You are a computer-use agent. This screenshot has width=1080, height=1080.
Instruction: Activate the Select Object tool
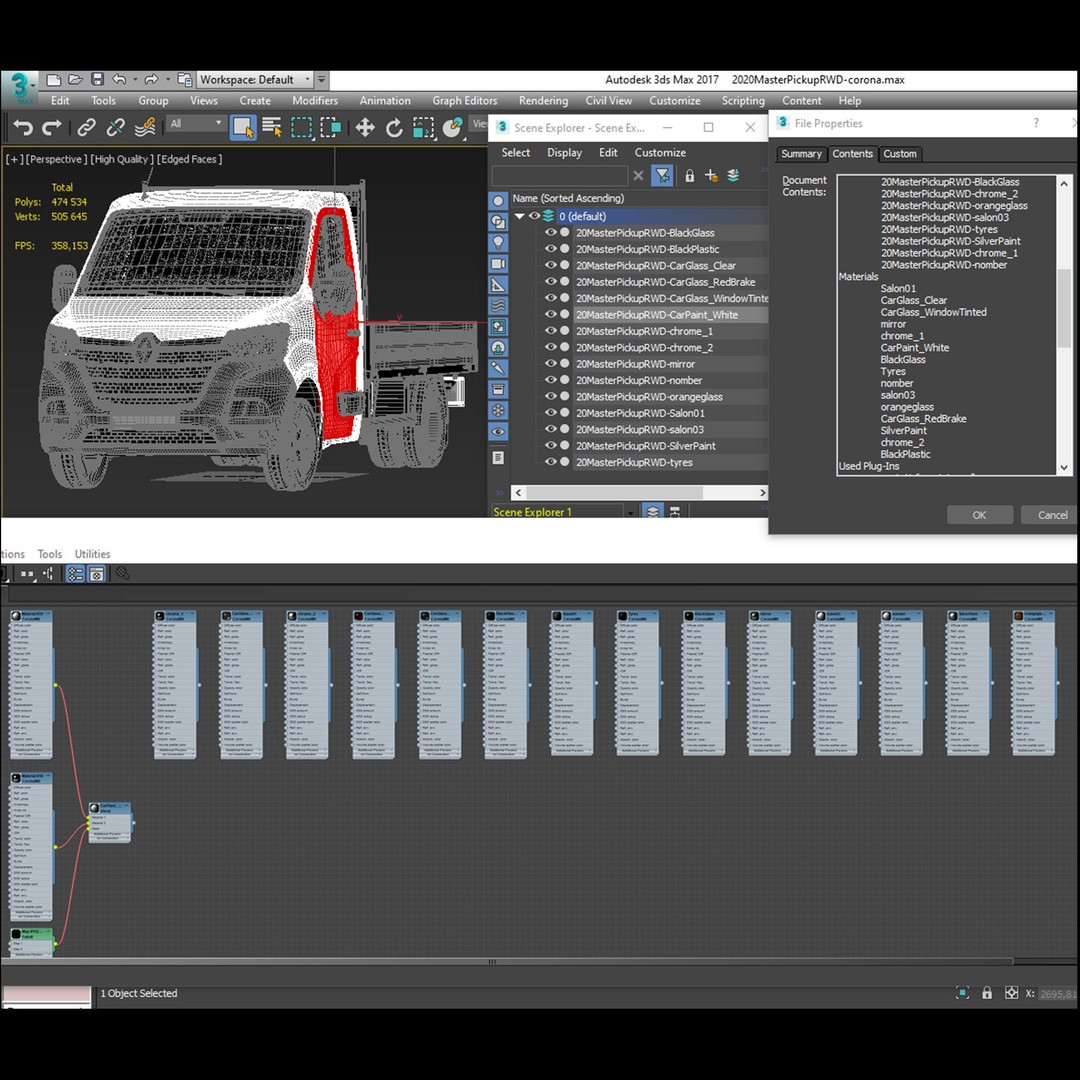point(242,127)
